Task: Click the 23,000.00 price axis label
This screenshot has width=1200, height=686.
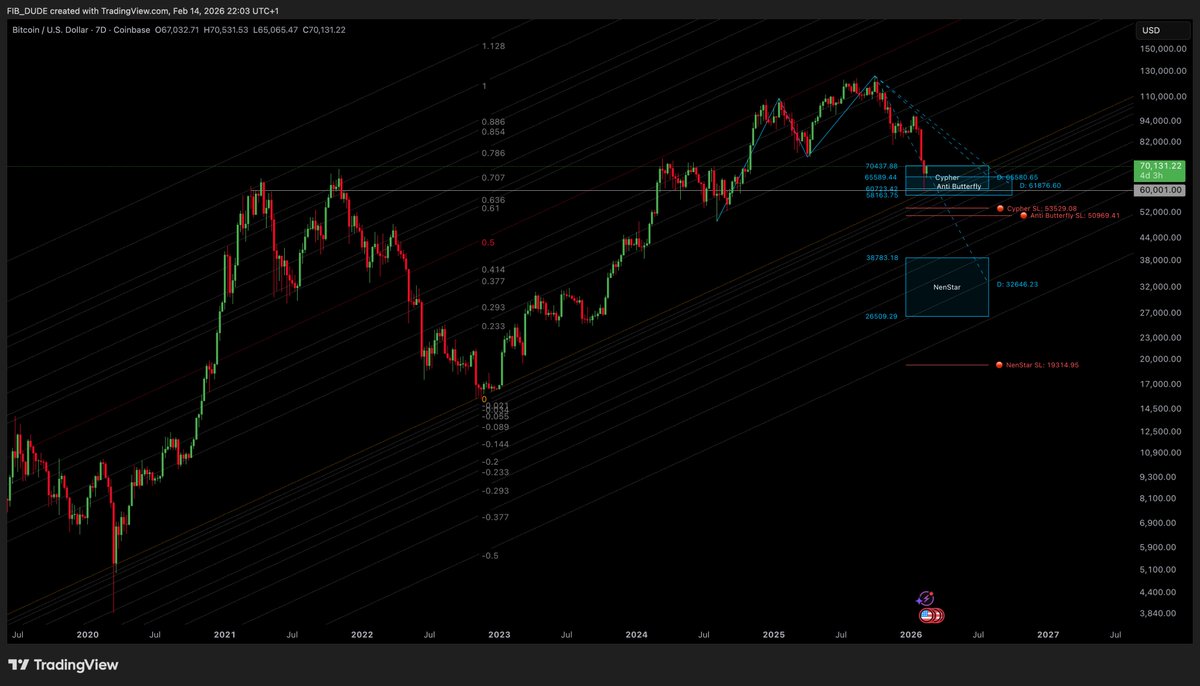Action: pos(1161,338)
